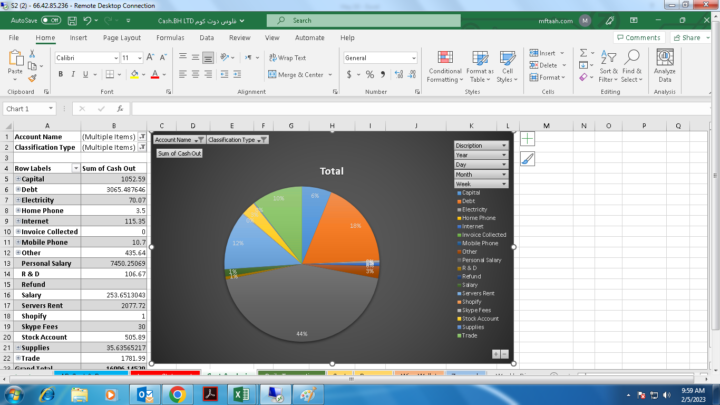Image resolution: width=720 pixels, height=405 pixels.
Task: Click the Share button
Action: [x=687, y=38]
